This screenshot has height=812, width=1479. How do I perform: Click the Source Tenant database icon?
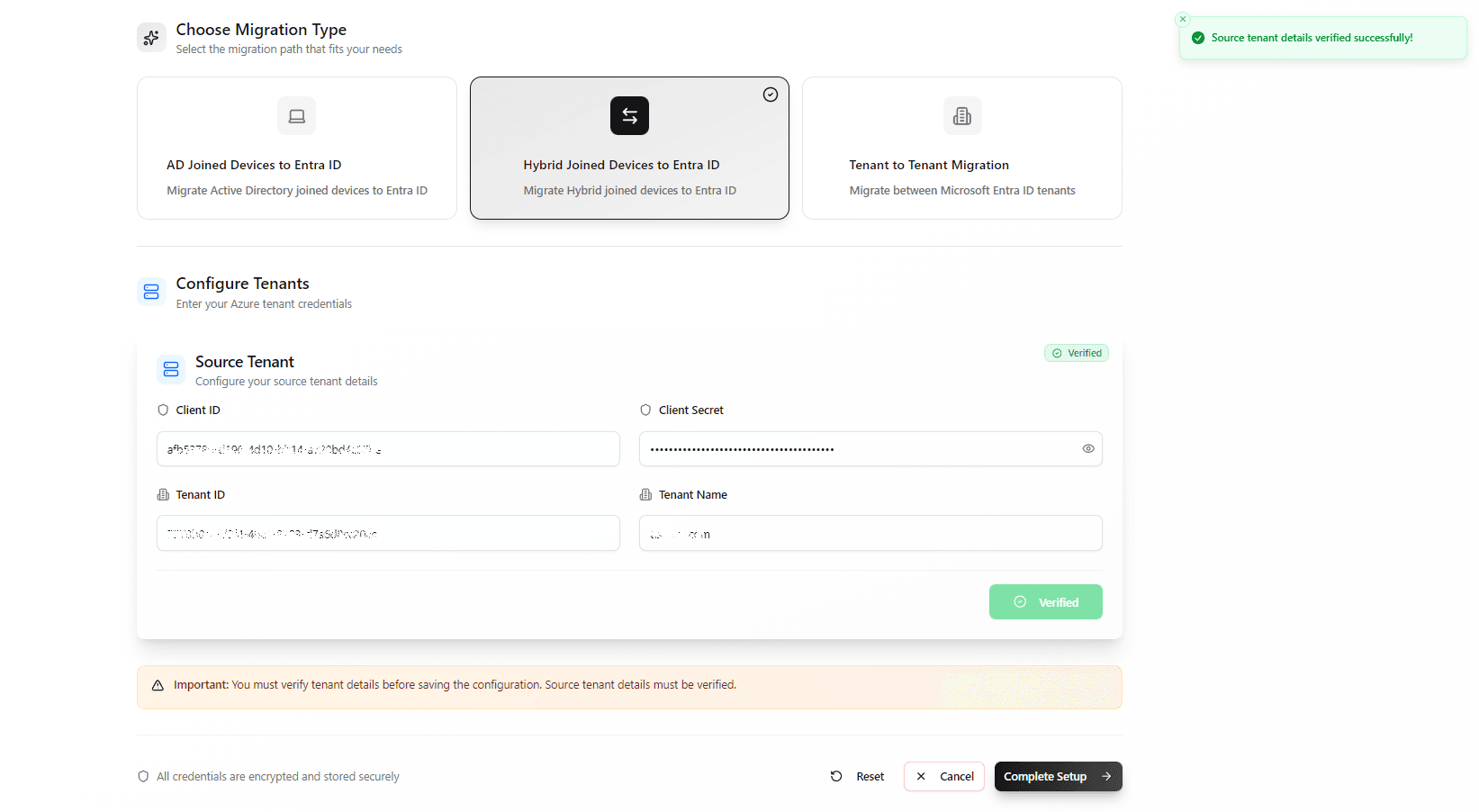pyautogui.click(x=170, y=369)
